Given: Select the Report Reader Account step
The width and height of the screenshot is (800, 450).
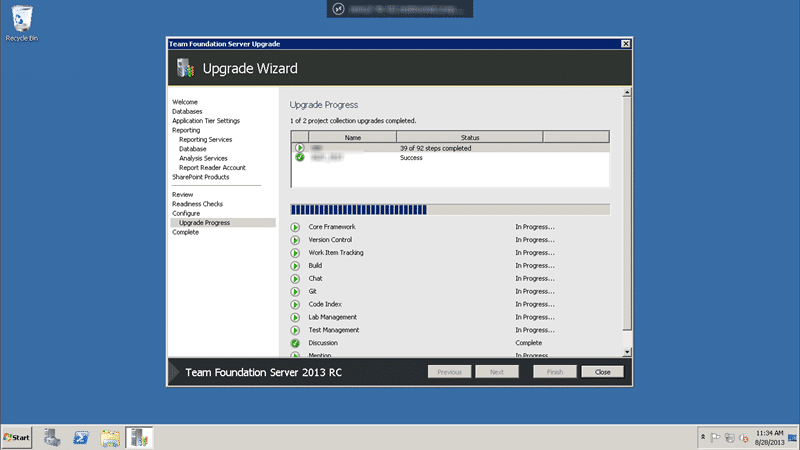Looking at the screenshot, I should (x=212, y=167).
